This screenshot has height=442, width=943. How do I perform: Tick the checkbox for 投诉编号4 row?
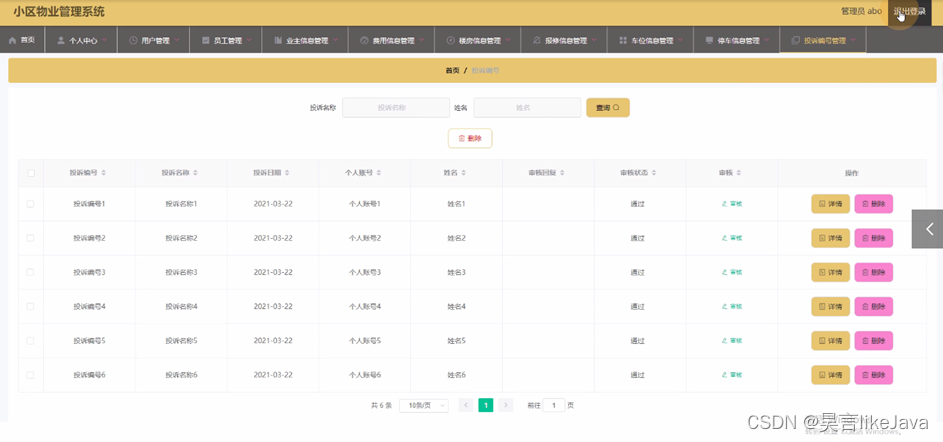[30, 307]
